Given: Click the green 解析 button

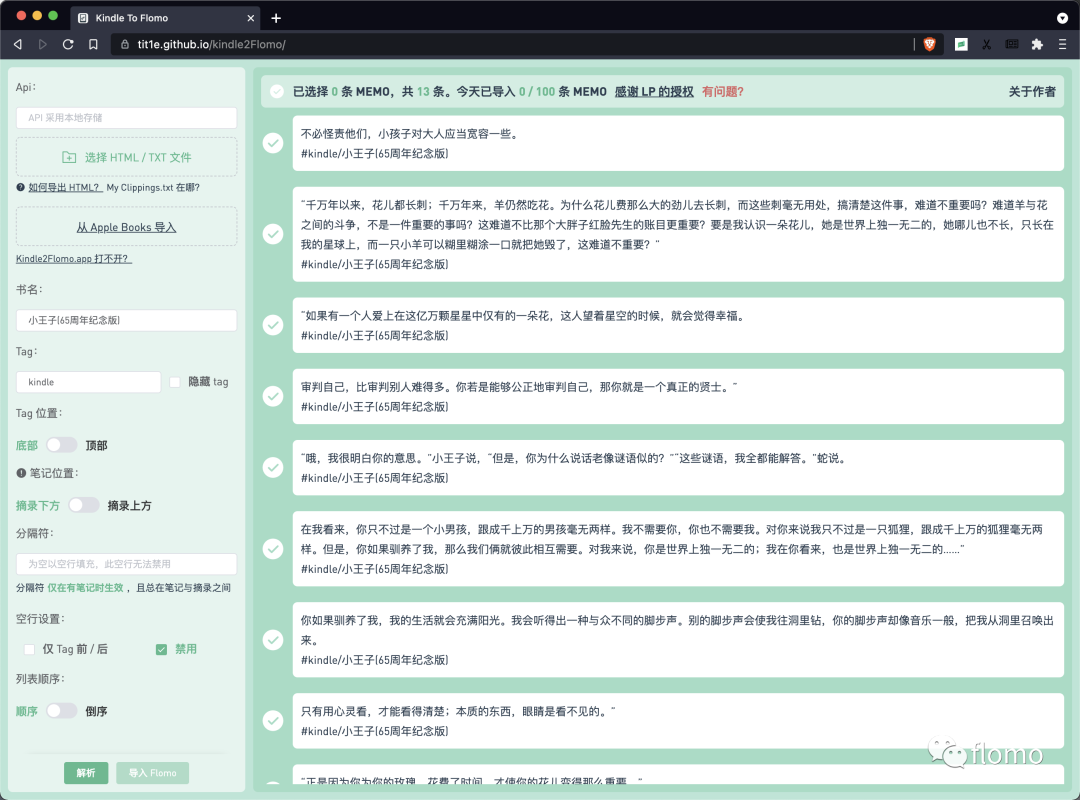Looking at the screenshot, I should 86,772.
